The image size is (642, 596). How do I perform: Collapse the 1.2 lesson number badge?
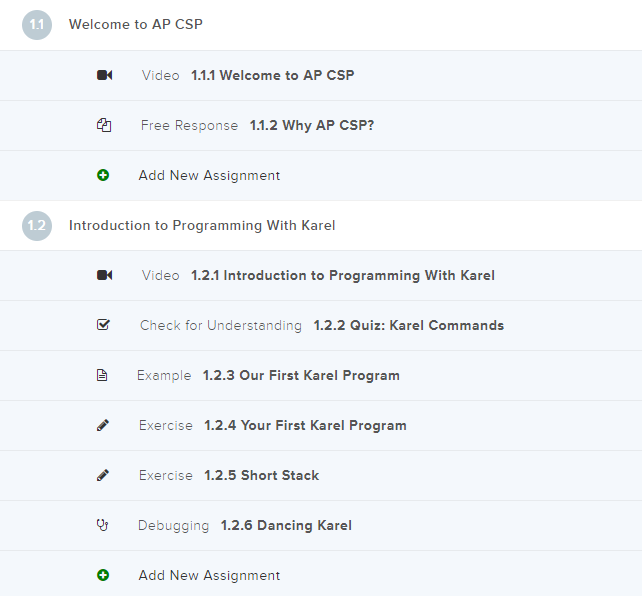pos(37,225)
